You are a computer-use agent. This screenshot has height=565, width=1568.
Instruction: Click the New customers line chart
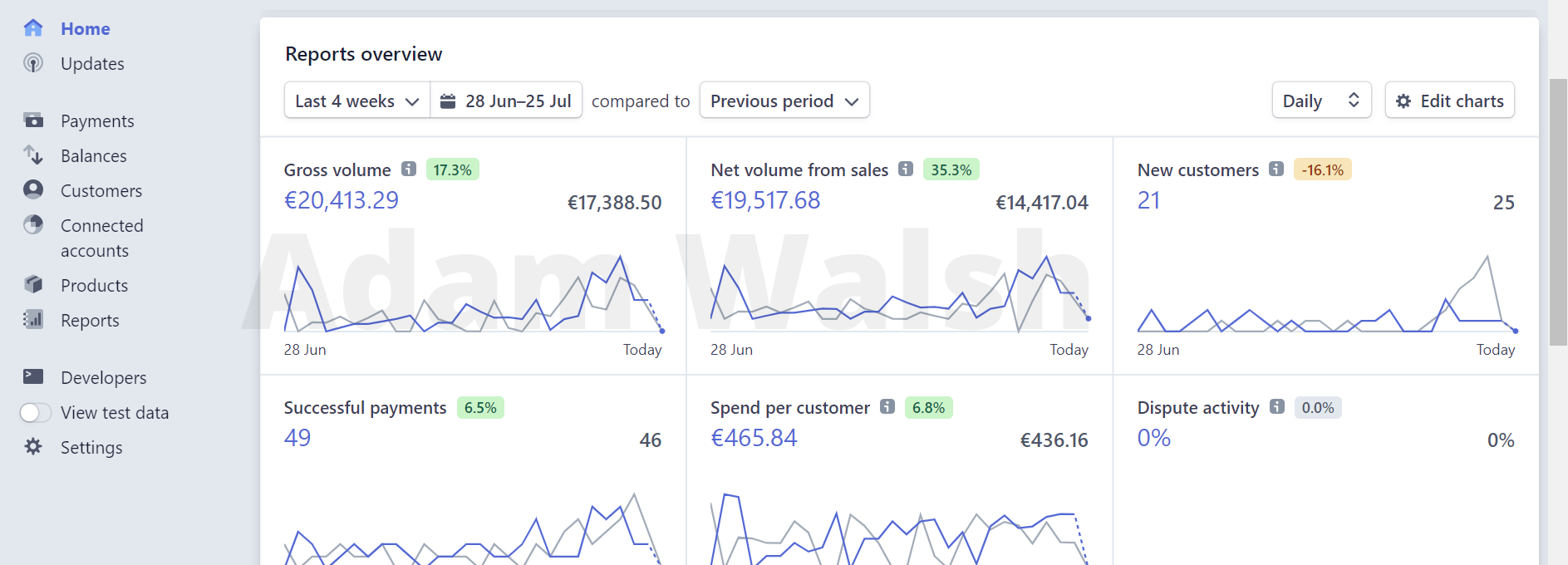tap(1327, 293)
